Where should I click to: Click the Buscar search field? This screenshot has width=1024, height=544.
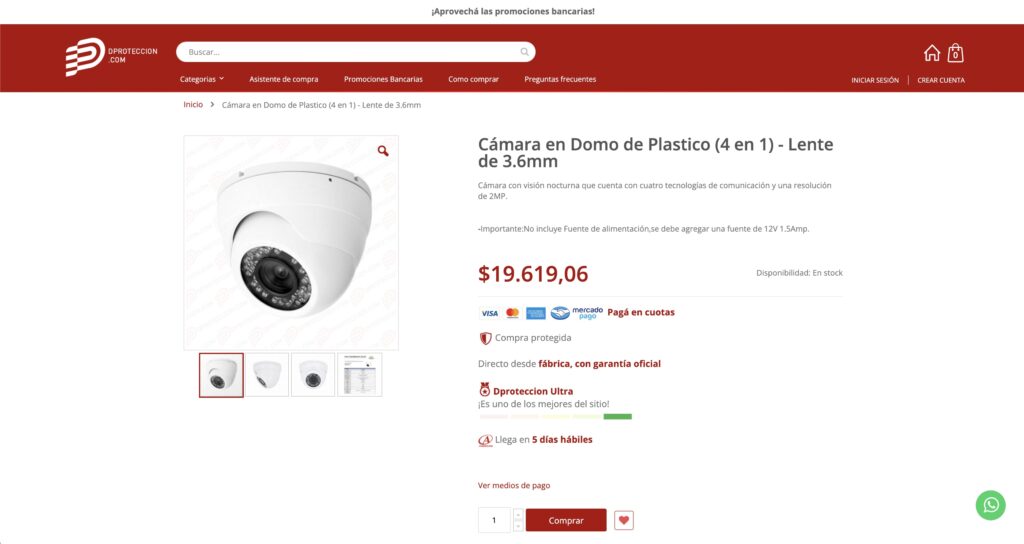[x=350, y=52]
